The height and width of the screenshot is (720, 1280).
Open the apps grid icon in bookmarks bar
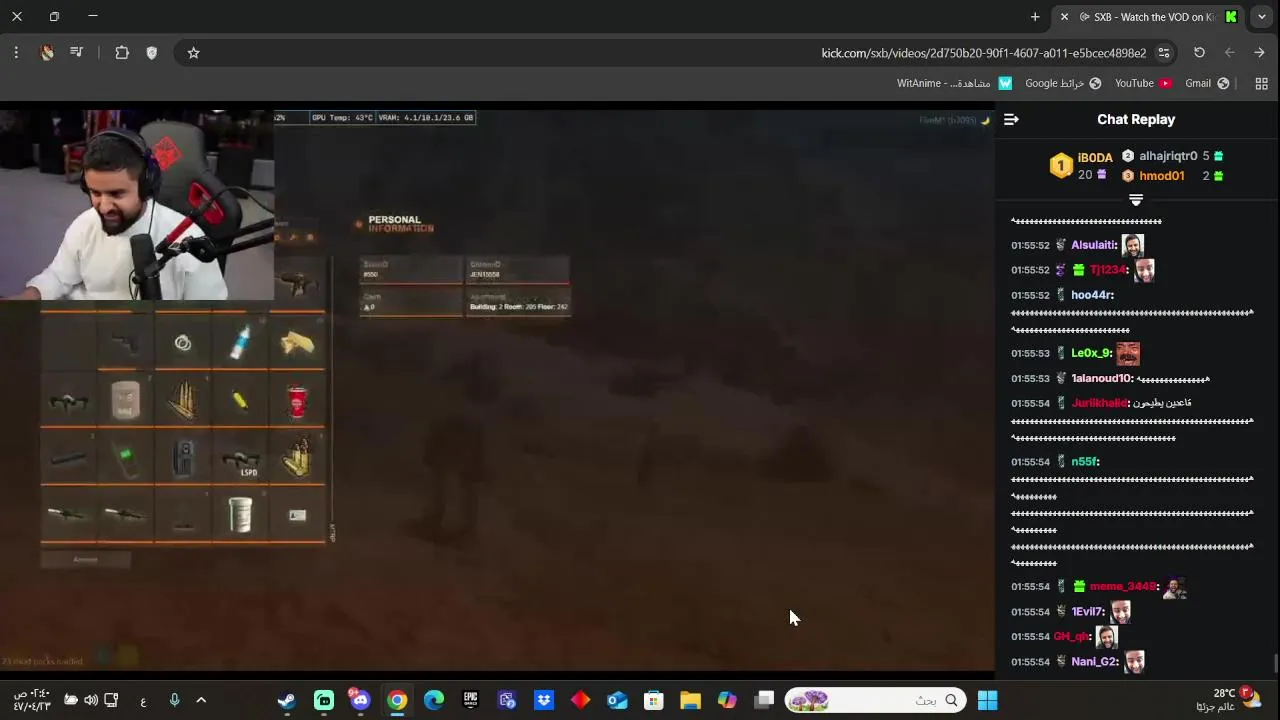click(1261, 83)
